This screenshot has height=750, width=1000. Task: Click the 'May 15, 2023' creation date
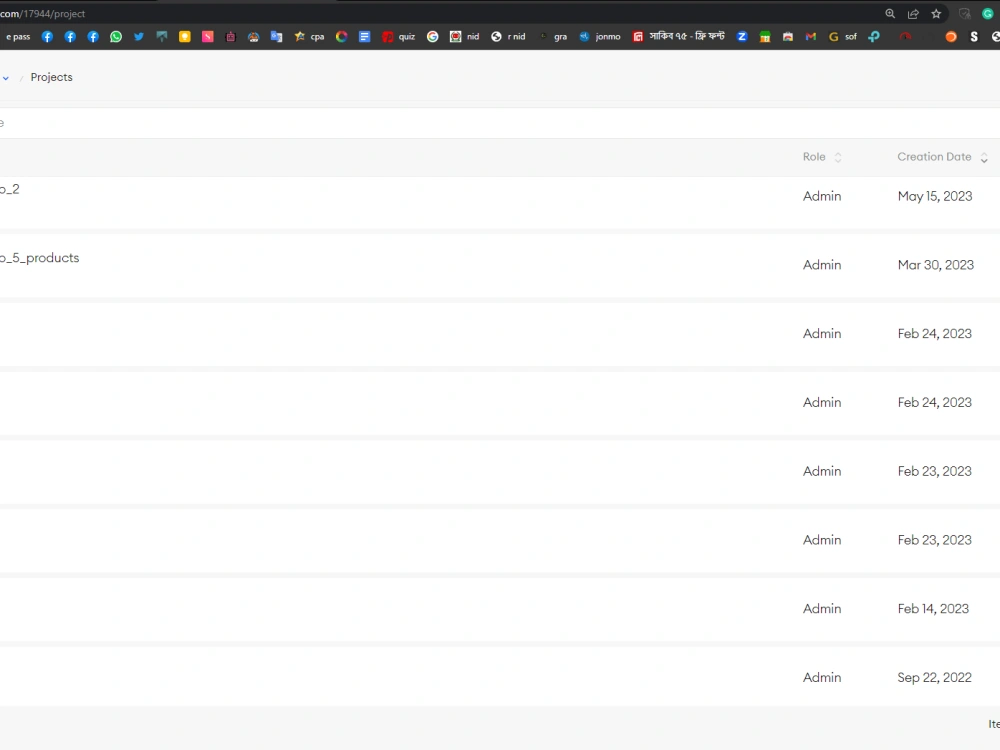[x=935, y=196]
